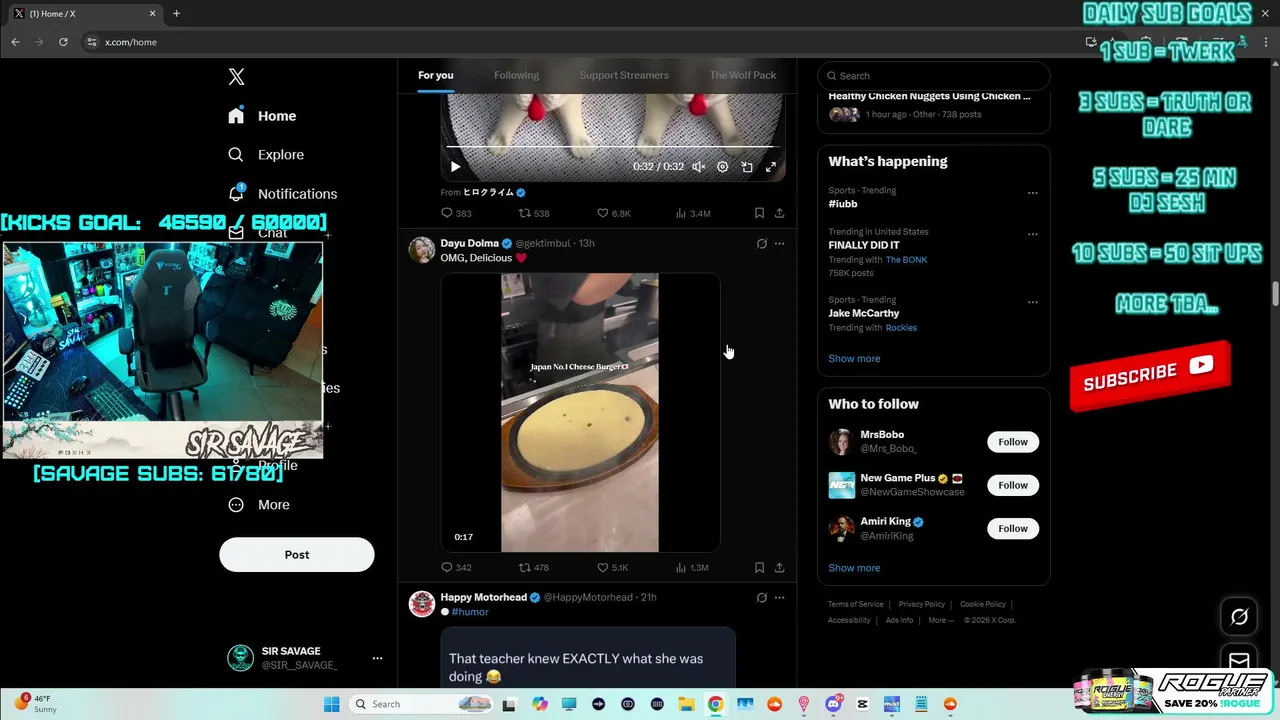Open more options for FINALLY DID IT trend
Image resolution: width=1280 pixels, height=720 pixels.
[1032, 235]
